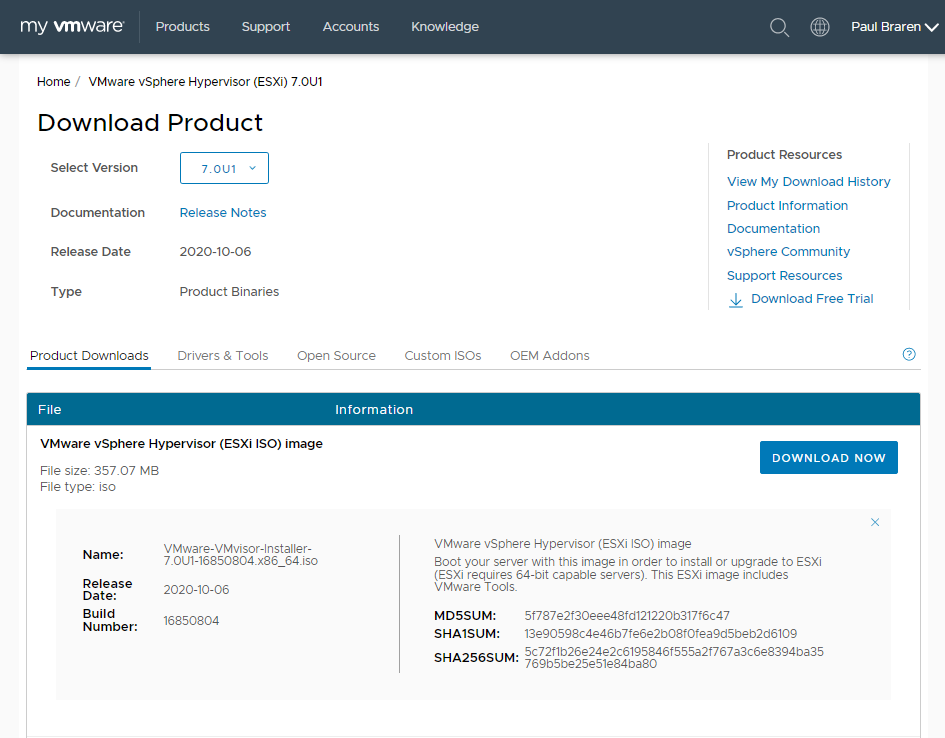Switch to the Open Source tab

(336, 355)
